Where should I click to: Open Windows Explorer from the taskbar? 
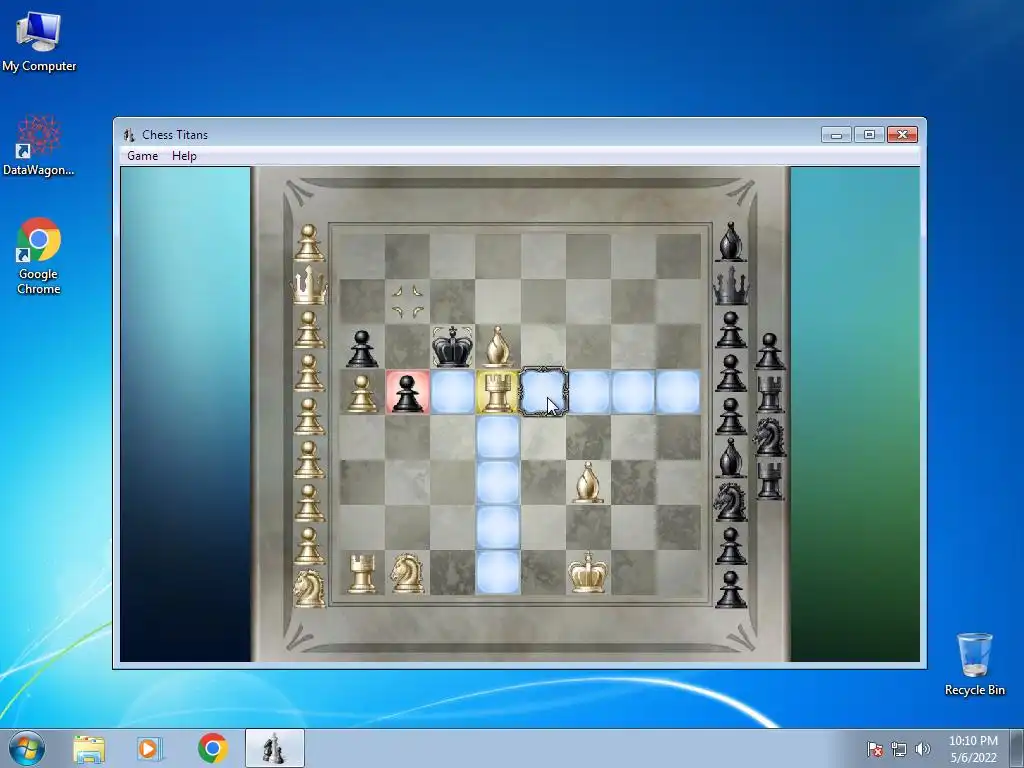point(89,748)
